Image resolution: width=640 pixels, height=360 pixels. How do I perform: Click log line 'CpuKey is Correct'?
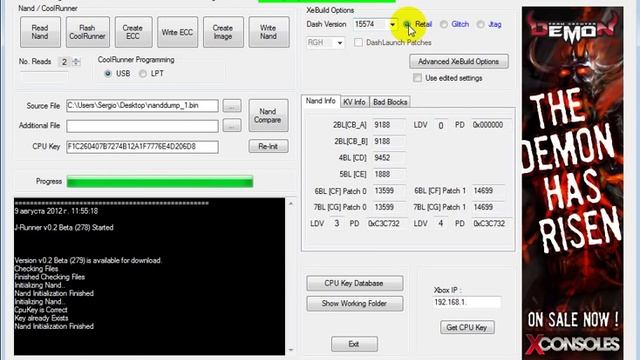tap(41, 310)
